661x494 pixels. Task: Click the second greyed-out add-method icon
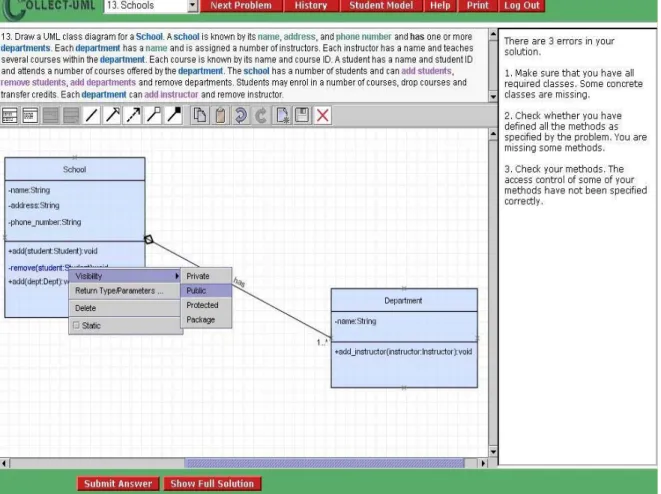click(x=71, y=115)
